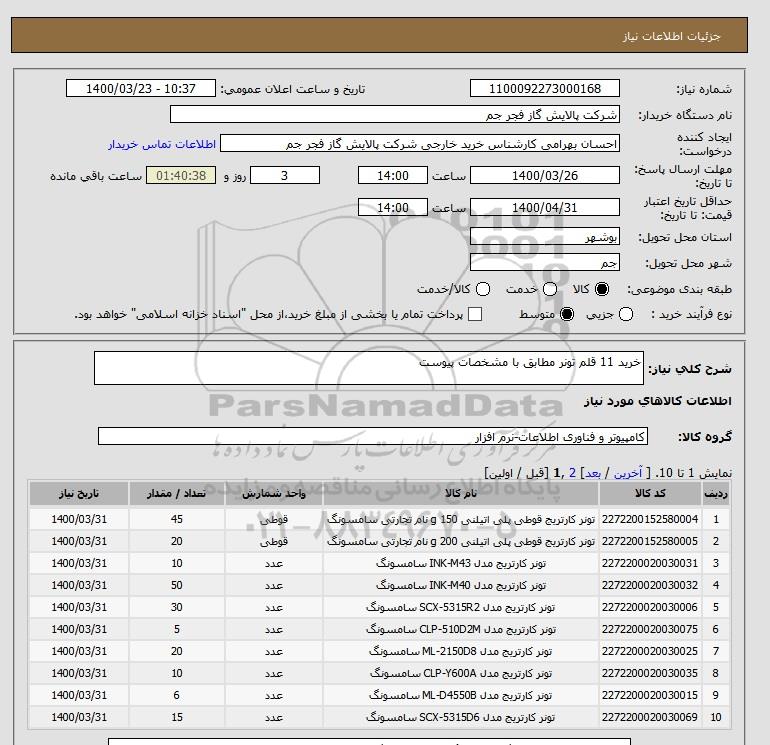Click quantity 15 in the SCX-5315D6 row
Viewport: 770px width, 745px height.
pyautogui.click(x=177, y=717)
